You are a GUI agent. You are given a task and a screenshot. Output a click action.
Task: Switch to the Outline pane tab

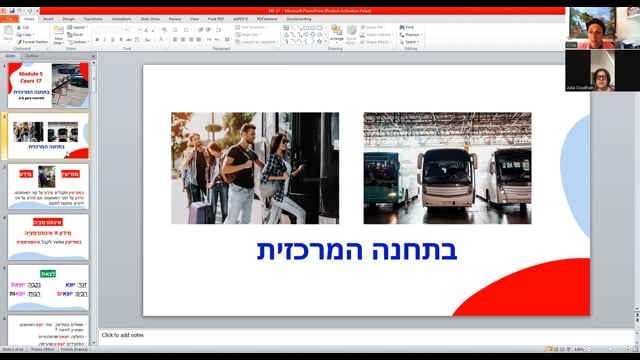tap(31, 56)
